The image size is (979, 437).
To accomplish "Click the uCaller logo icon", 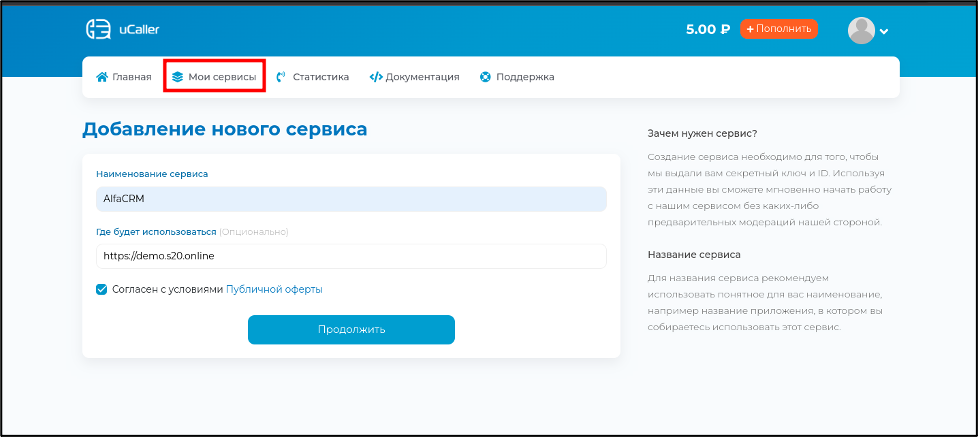I will 99,29.
